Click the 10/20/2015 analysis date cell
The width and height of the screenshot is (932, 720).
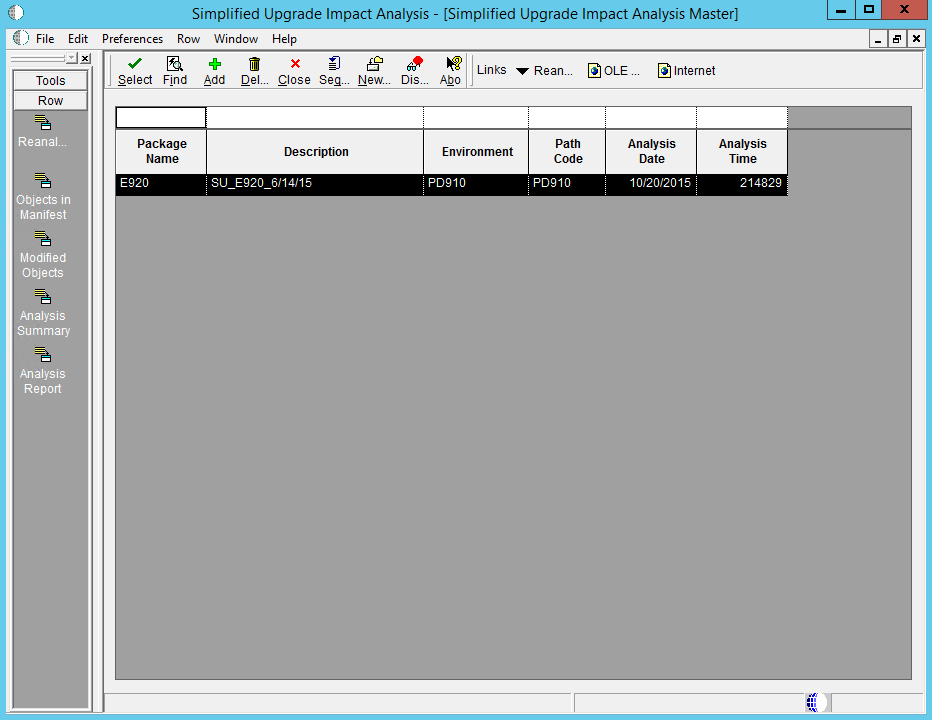pyautogui.click(x=651, y=184)
